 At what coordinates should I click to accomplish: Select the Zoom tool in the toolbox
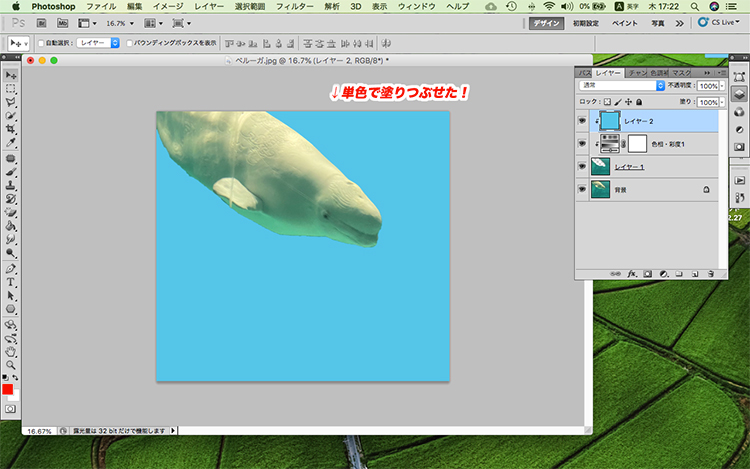(11, 365)
